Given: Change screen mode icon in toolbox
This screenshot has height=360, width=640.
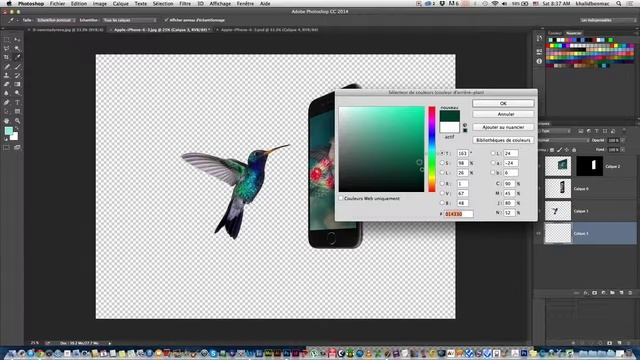Looking at the screenshot, I should pos(17,147).
